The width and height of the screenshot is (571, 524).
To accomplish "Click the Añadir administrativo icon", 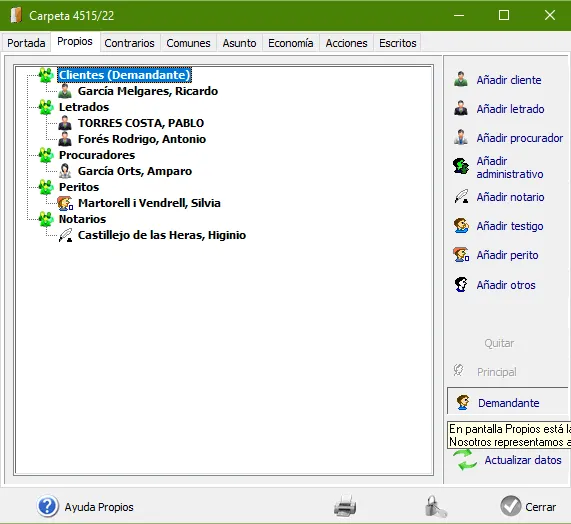I will 461,166.
